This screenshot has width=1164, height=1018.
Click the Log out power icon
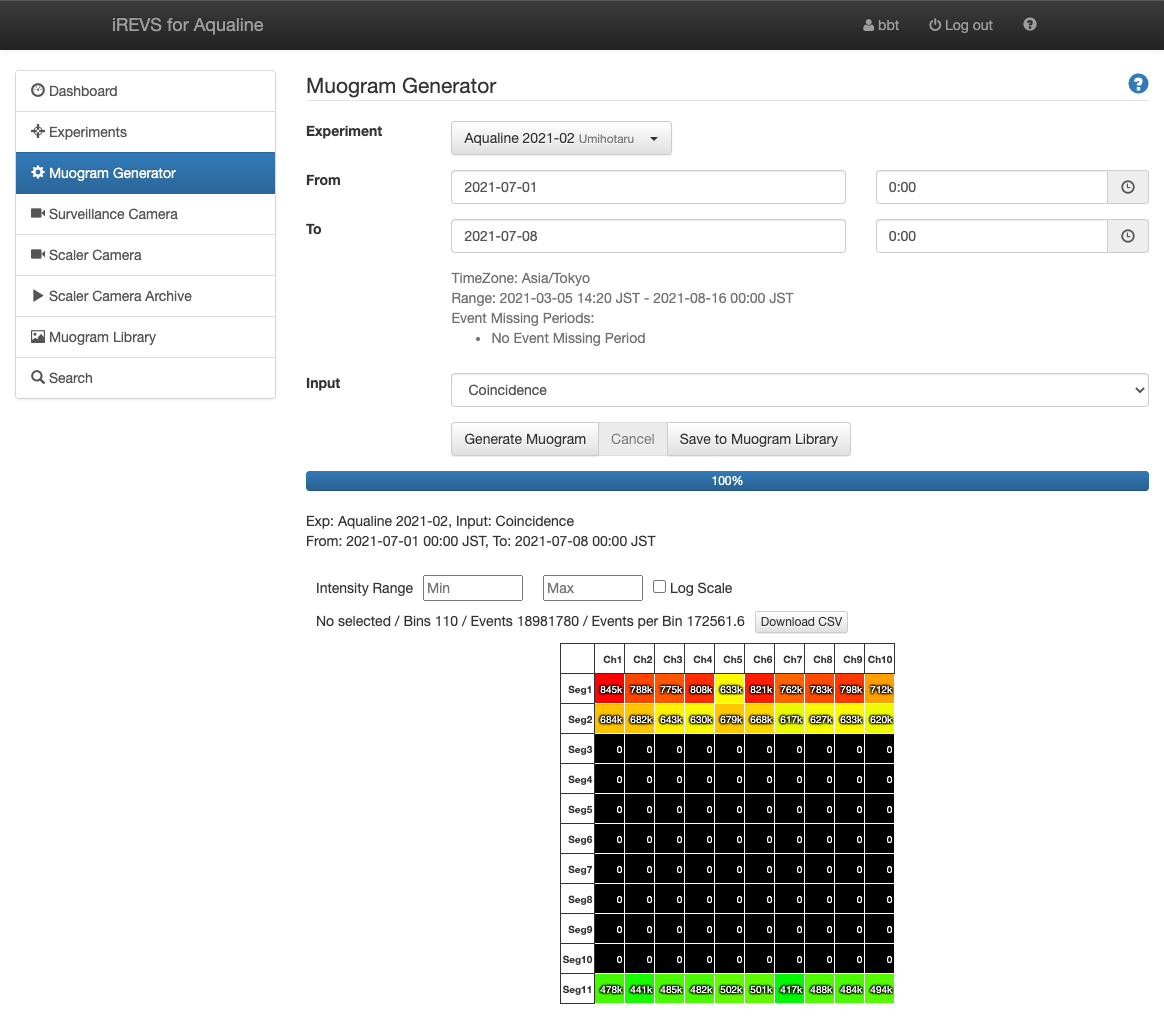click(x=935, y=26)
